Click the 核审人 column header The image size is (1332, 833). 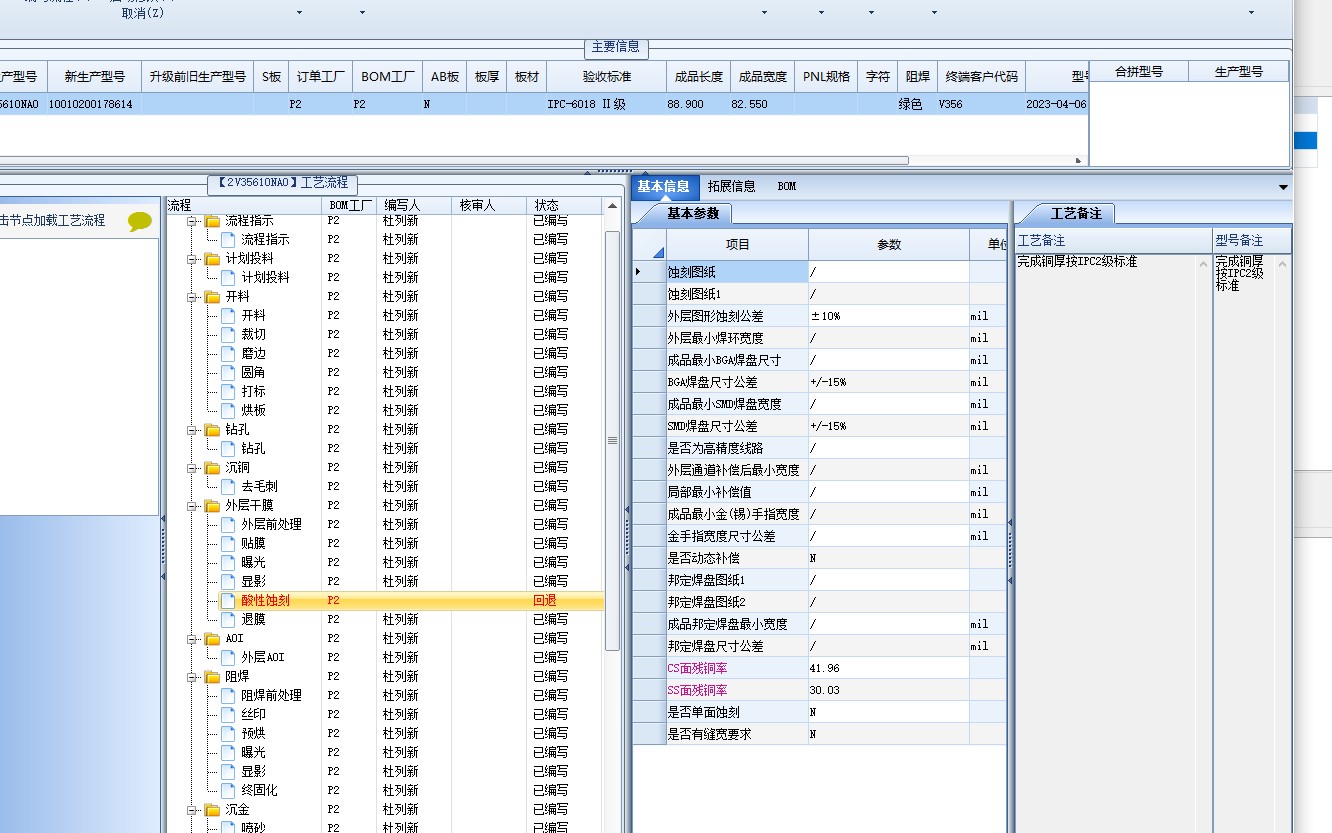tap(489, 205)
